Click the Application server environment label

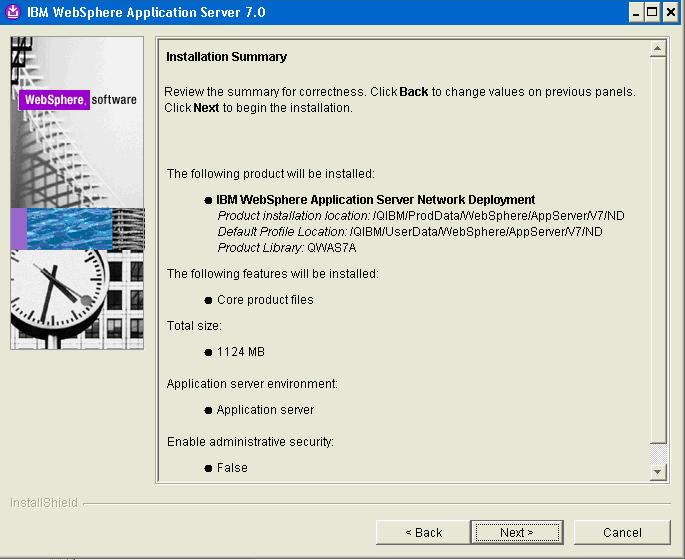[252, 384]
